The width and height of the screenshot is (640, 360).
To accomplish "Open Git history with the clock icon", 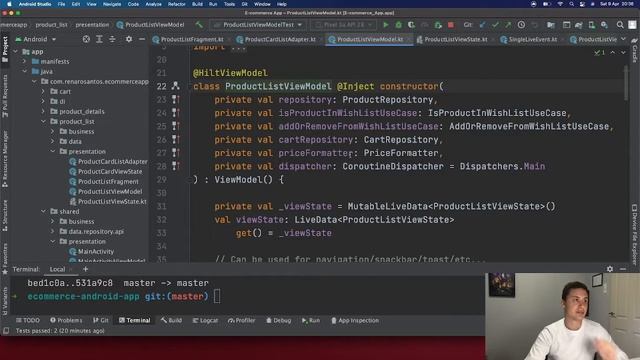I will pyautogui.click(x=521, y=25).
